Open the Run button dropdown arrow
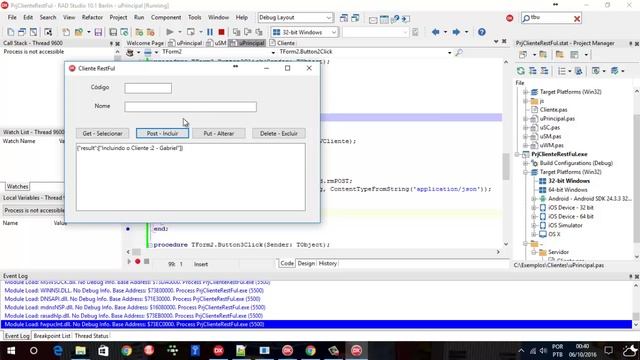Viewport: 640px width, 360px height. click(x=179, y=32)
